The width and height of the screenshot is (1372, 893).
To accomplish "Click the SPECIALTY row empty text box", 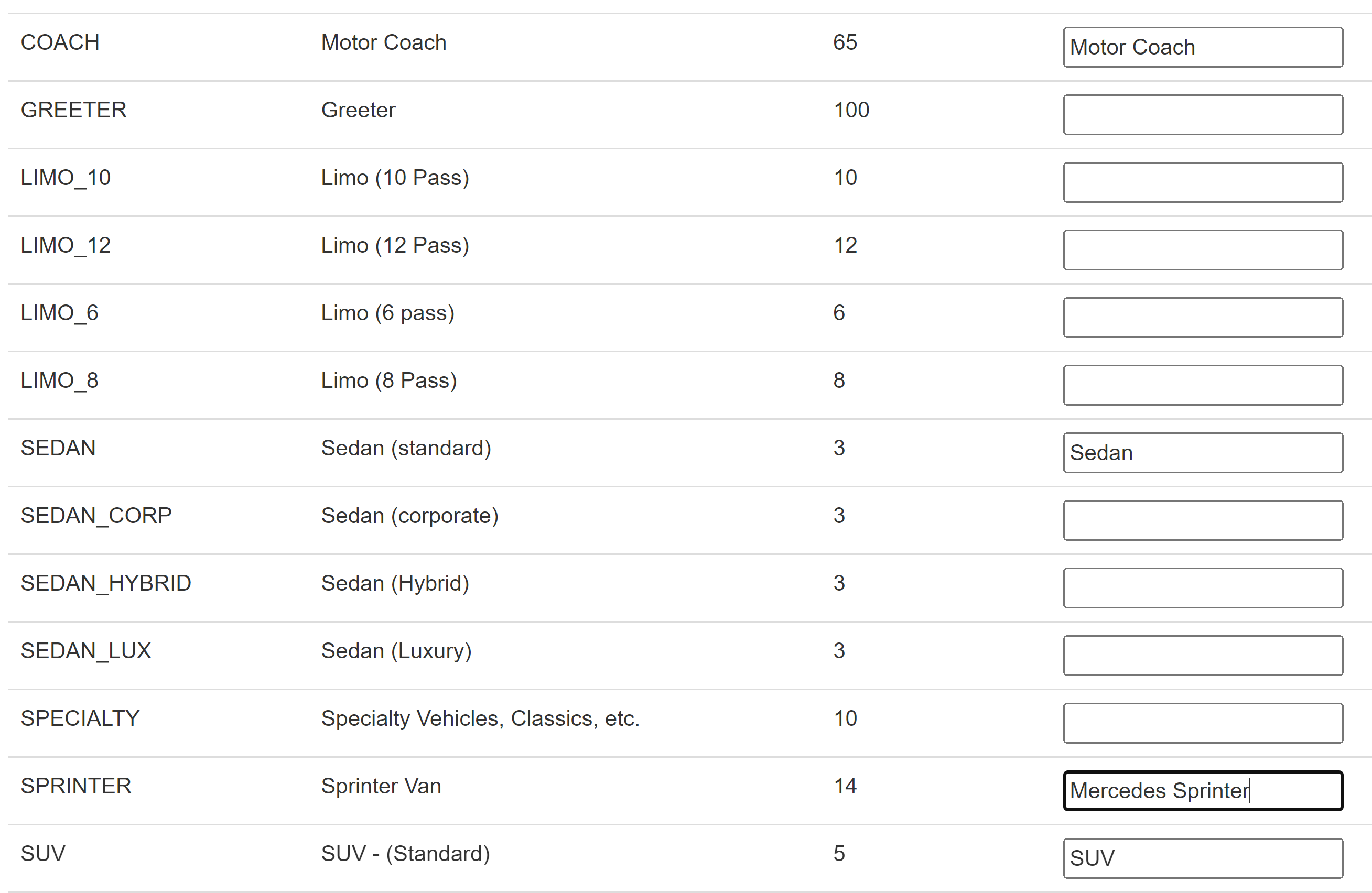I will (1203, 723).
